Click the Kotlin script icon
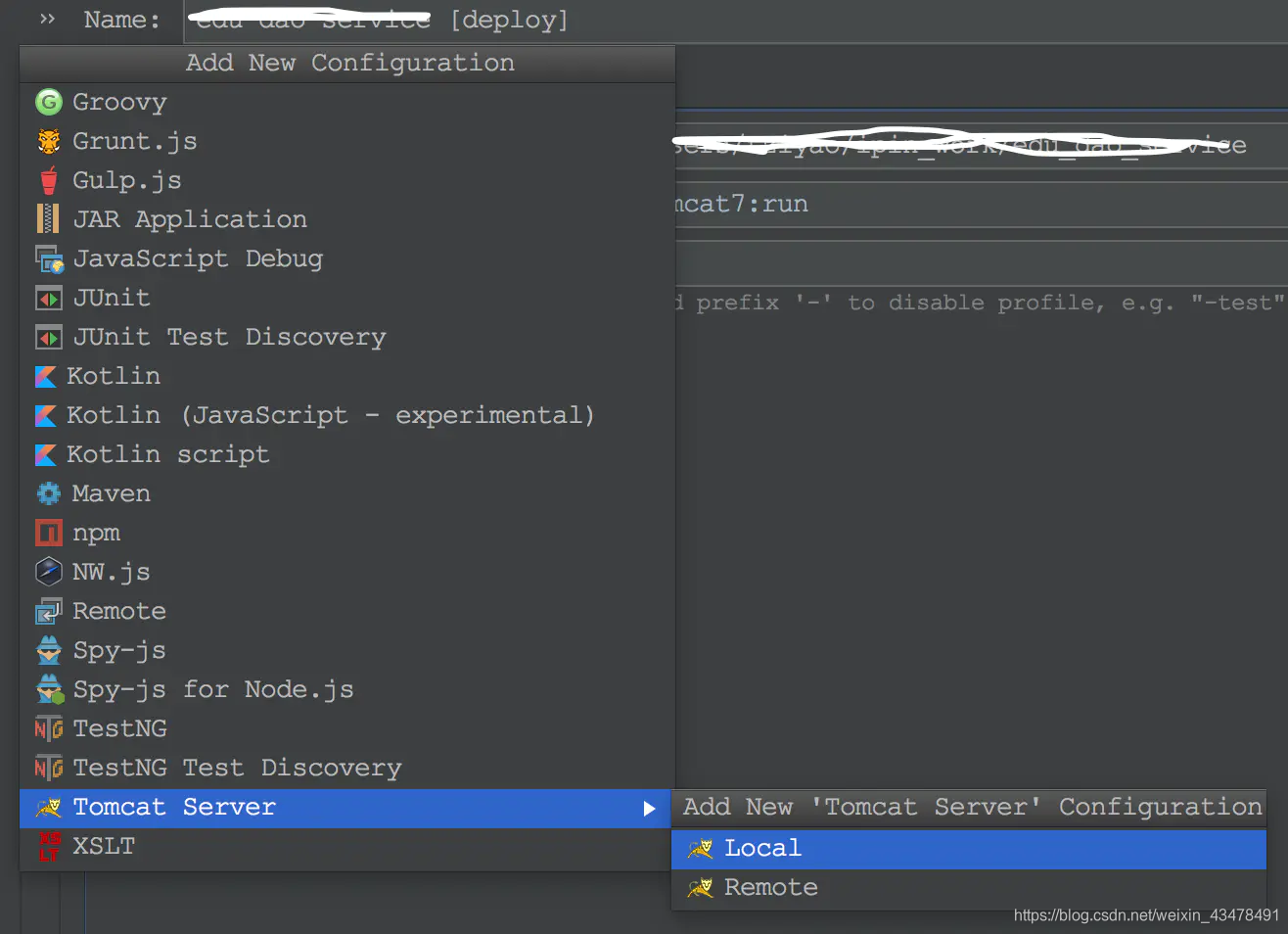The width and height of the screenshot is (1288, 934). click(x=45, y=454)
